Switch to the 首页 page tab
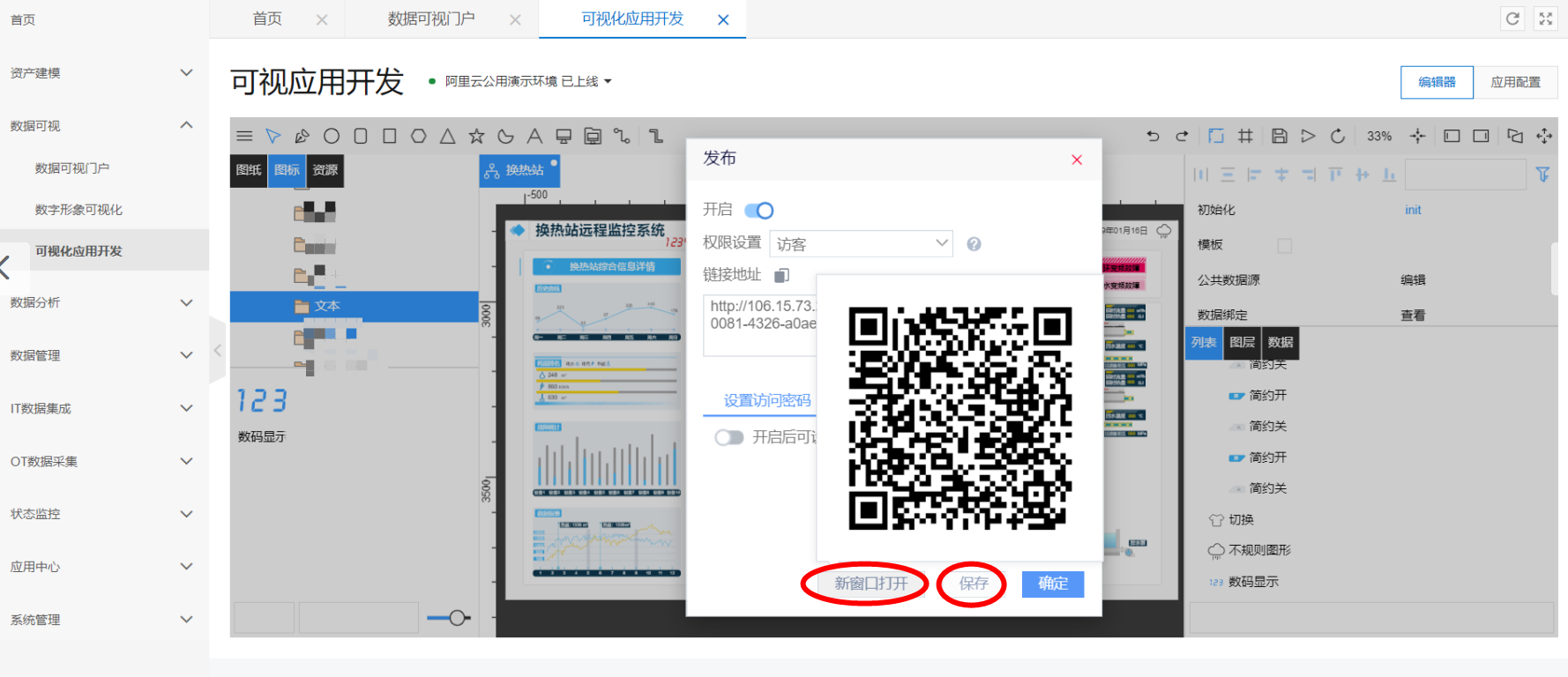Image resolution: width=1568 pixels, height=677 pixels. click(x=267, y=19)
